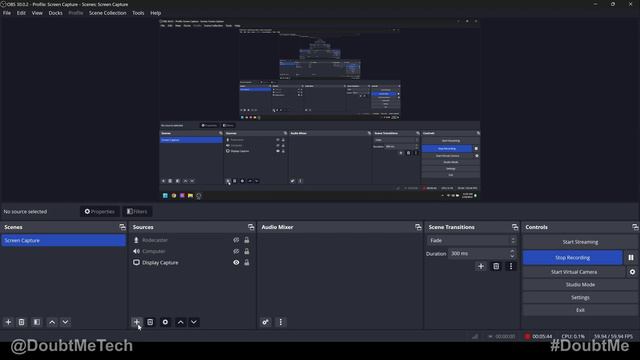The width and height of the screenshot is (640, 360).
Task: Click the red recording status indicator
Action: pos(527,336)
